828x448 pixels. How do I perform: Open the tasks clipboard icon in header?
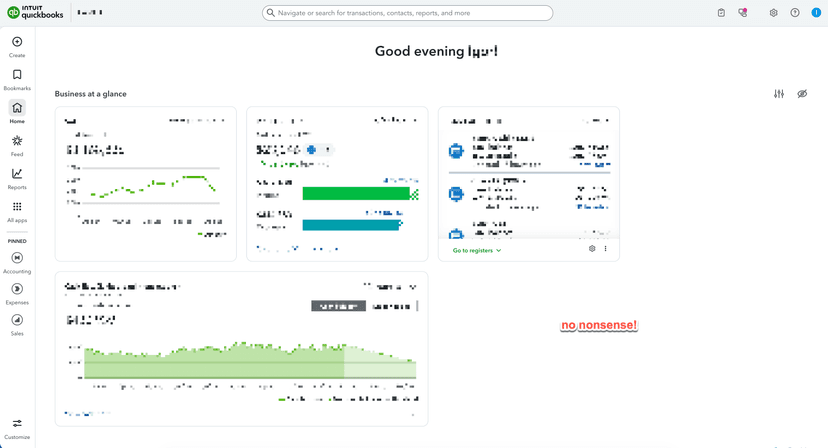pyautogui.click(x=721, y=13)
